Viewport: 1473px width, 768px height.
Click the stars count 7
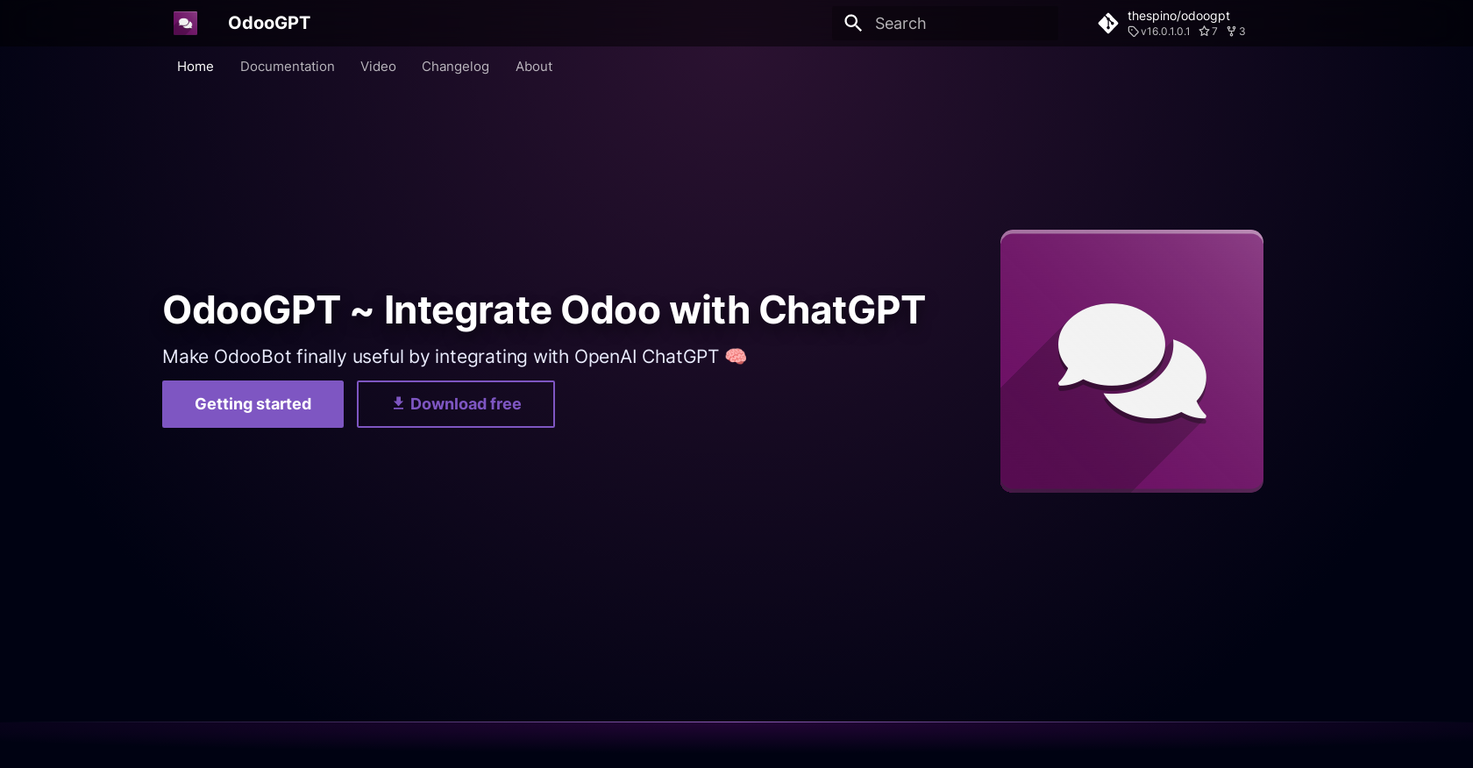click(1208, 32)
